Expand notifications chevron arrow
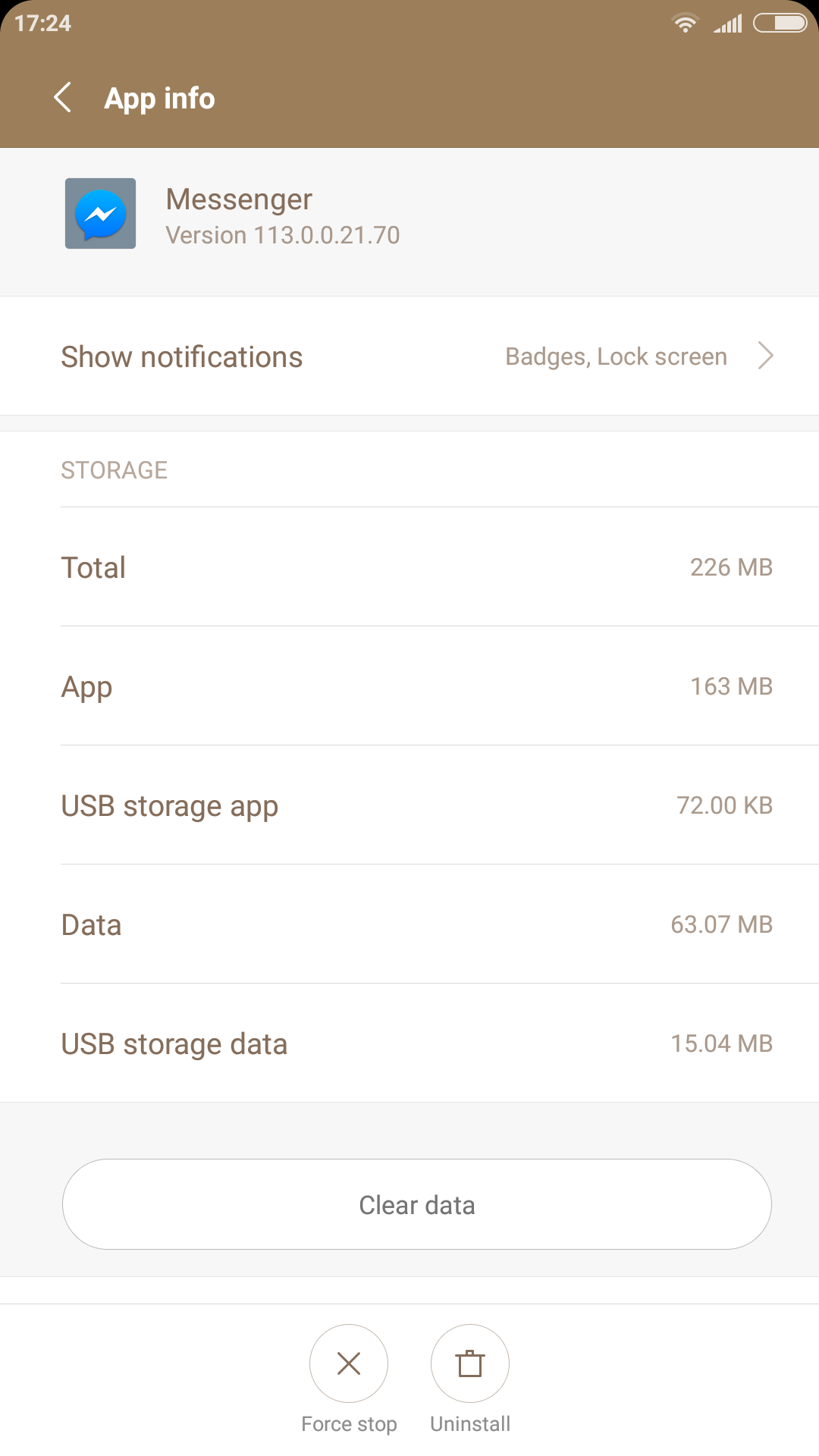Viewport: 819px width, 1456px height. pos(766,356)
